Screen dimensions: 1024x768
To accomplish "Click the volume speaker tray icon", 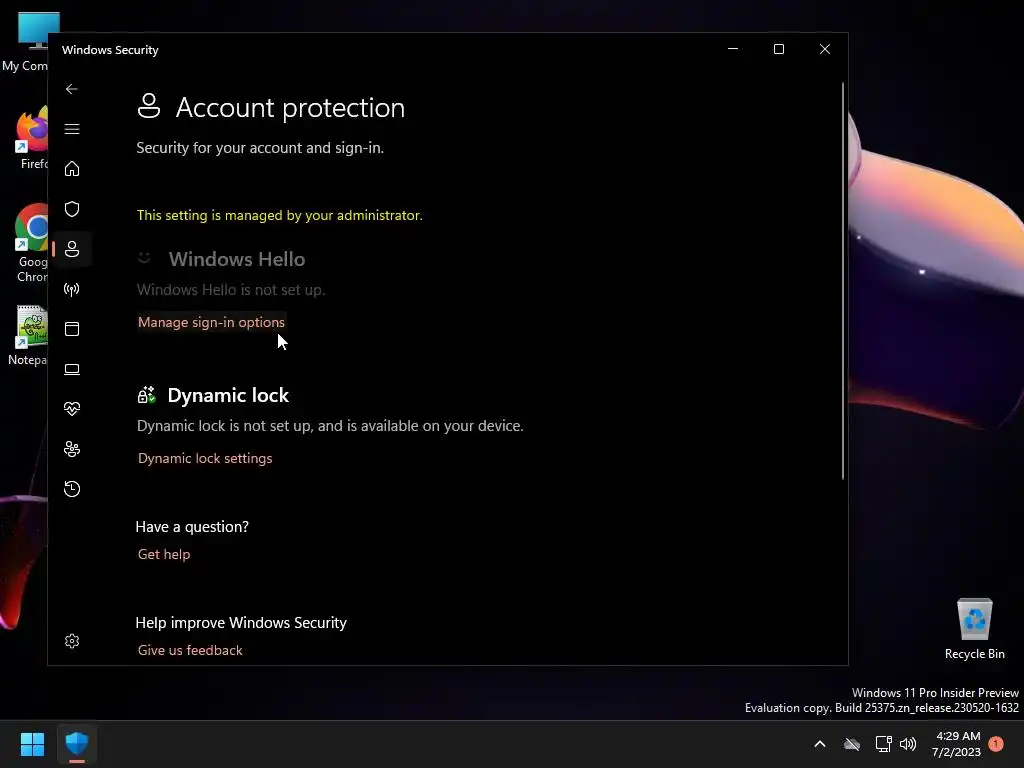I will [x=908, y=744].
